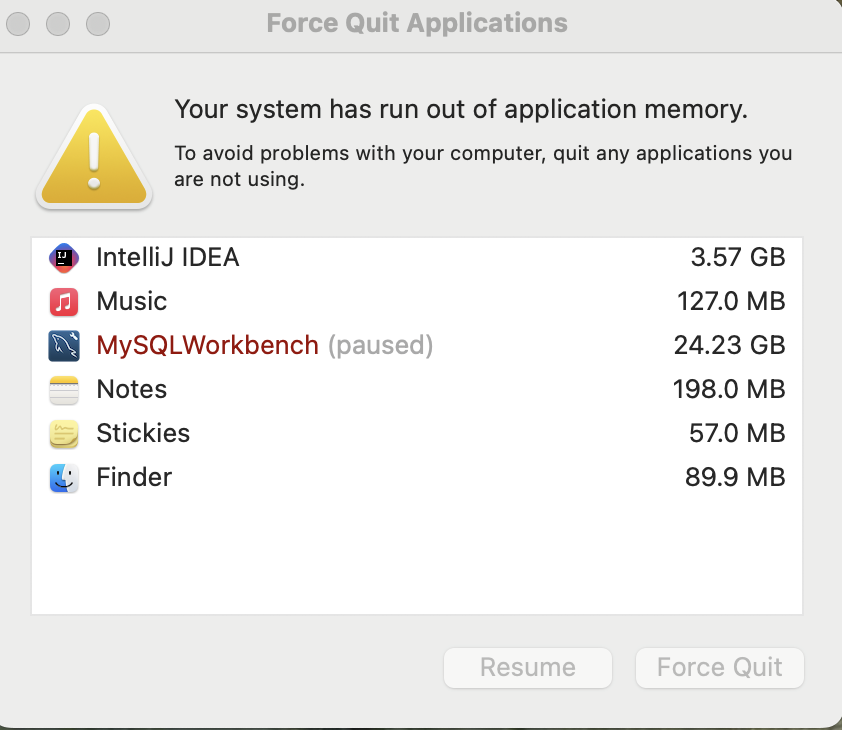Click the IntelliJ IDEA app icon
Viewport: 842px width, 730px height.
coord(64,258)
